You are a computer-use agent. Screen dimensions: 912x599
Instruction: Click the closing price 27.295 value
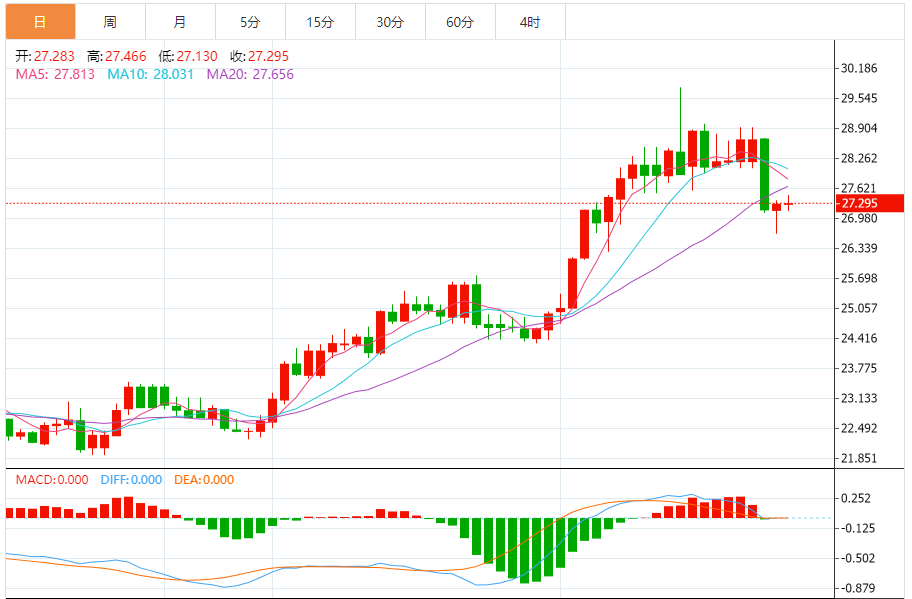click(269, 56)
